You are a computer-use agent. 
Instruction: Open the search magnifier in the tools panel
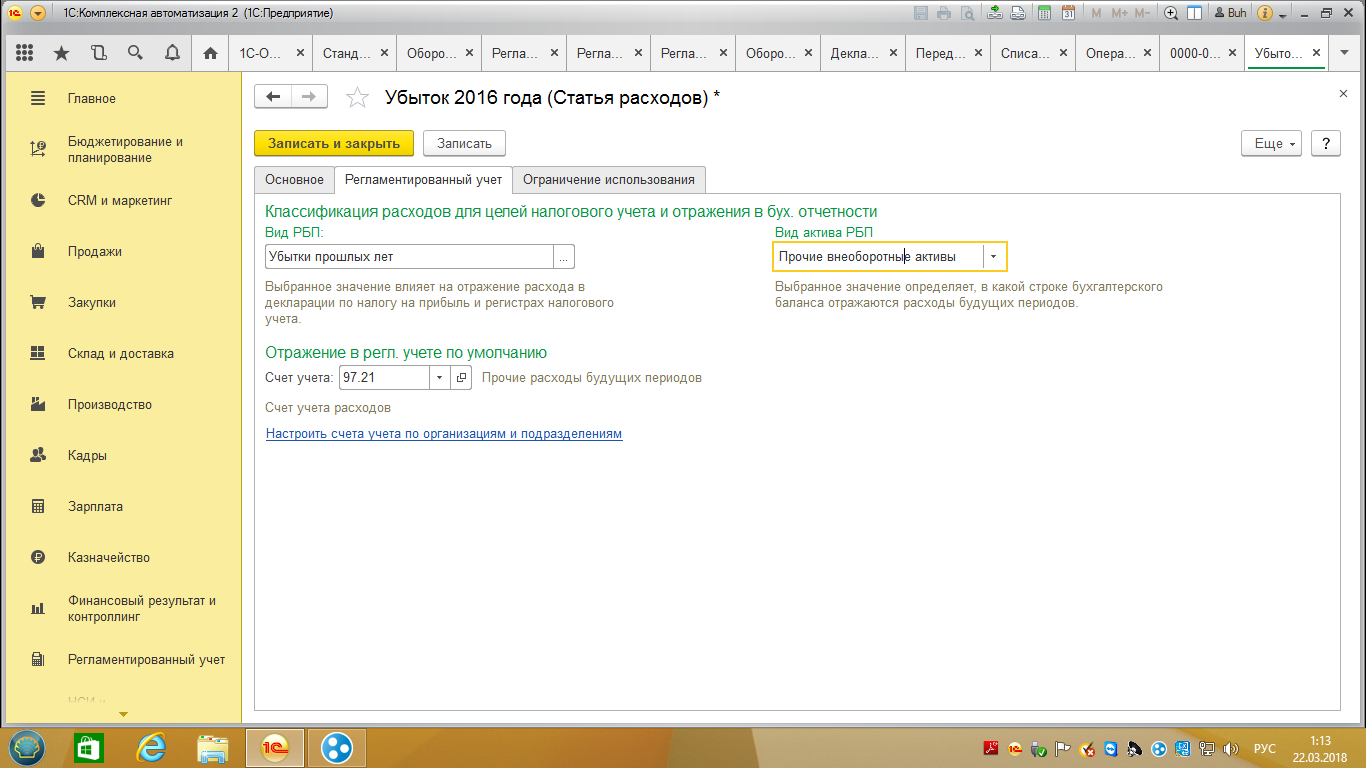[135, 53]
